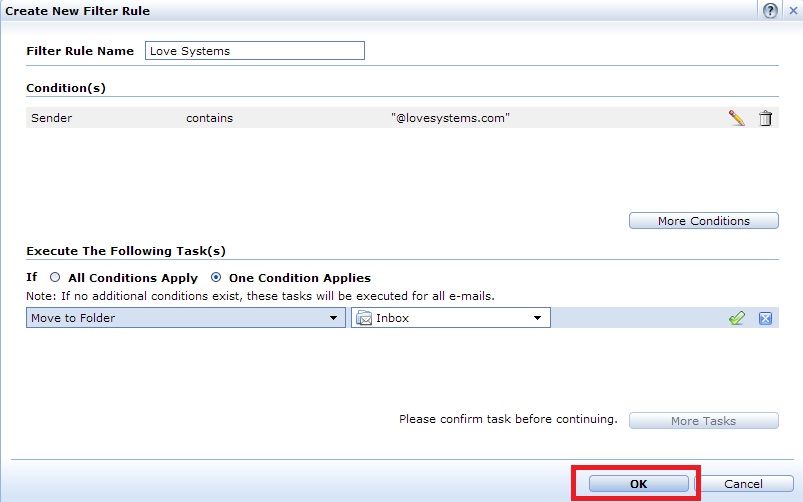Screen dimensions: 803x502
Task: Click the Filter Rule Name input field
Action: pos(255,51)
